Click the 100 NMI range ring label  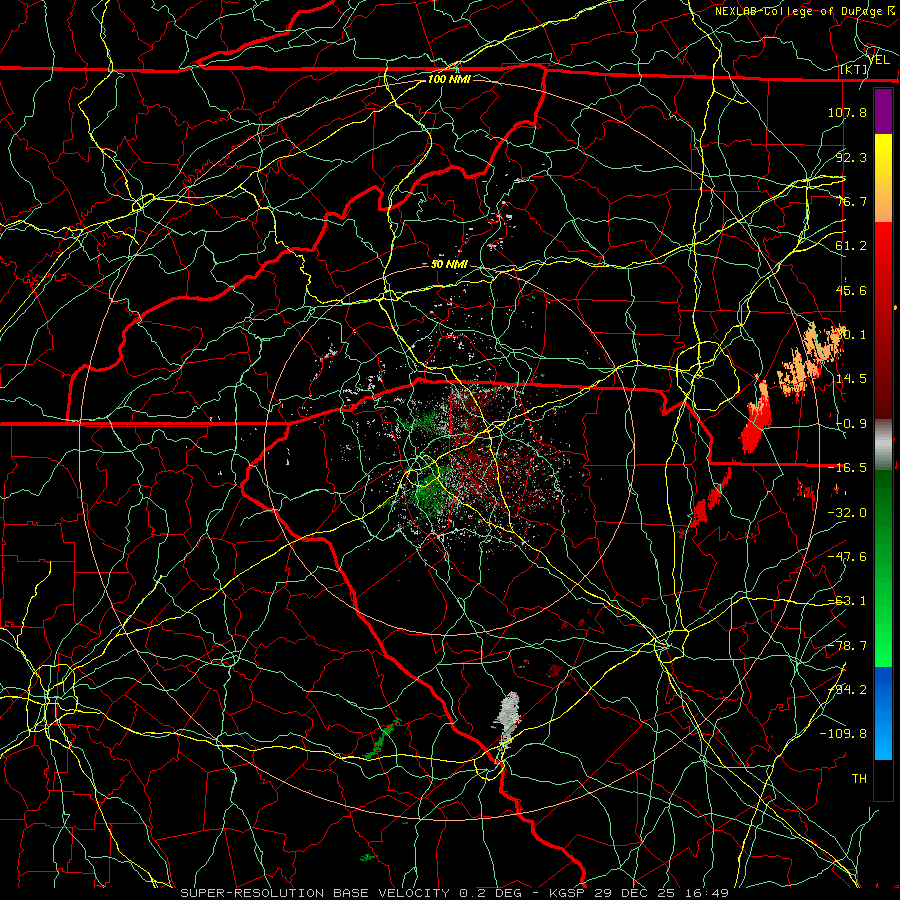coord(449,79)
